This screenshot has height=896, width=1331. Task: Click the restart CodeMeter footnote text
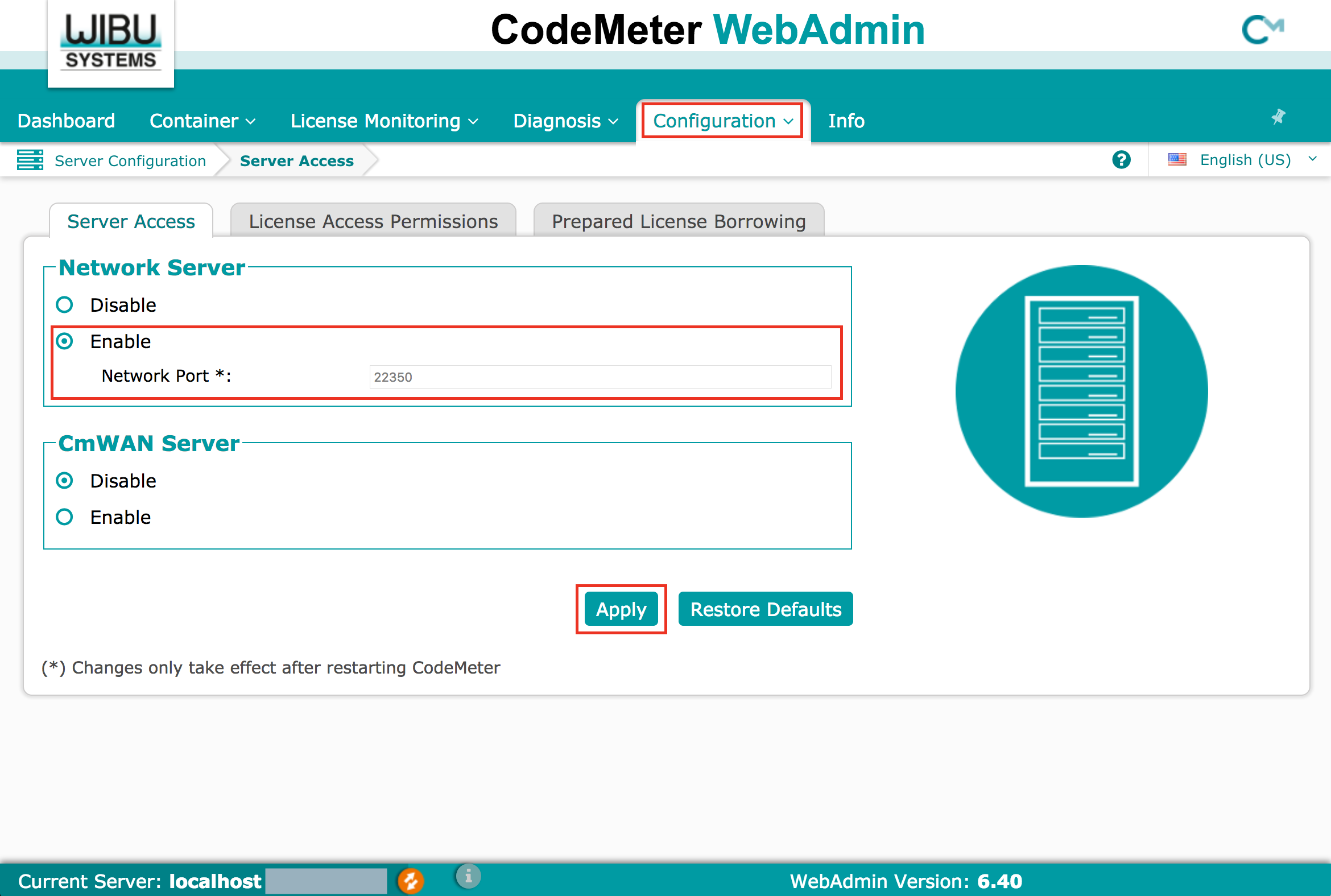pos(271,667)
